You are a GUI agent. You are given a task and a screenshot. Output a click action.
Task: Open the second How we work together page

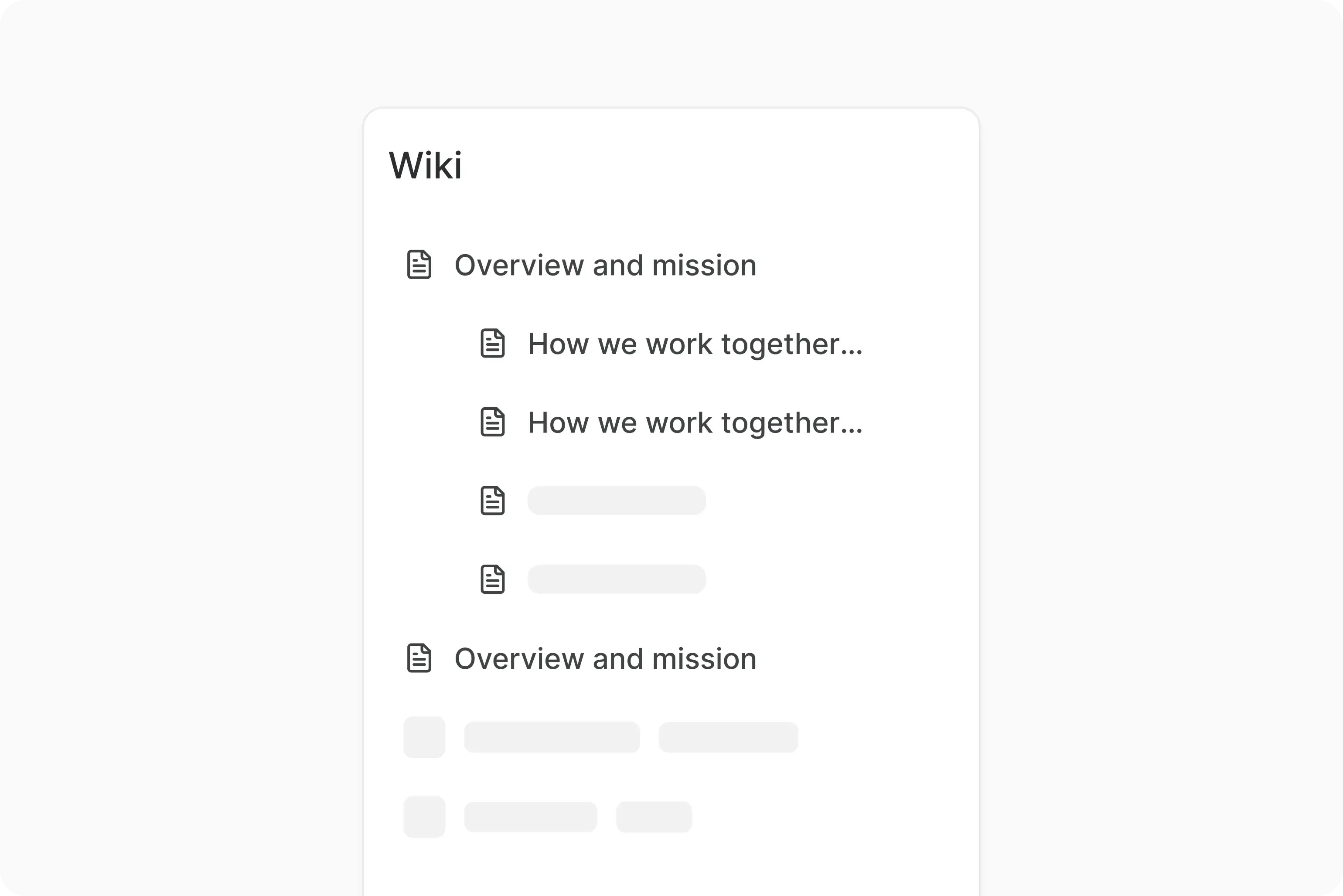tap(694, 422)
